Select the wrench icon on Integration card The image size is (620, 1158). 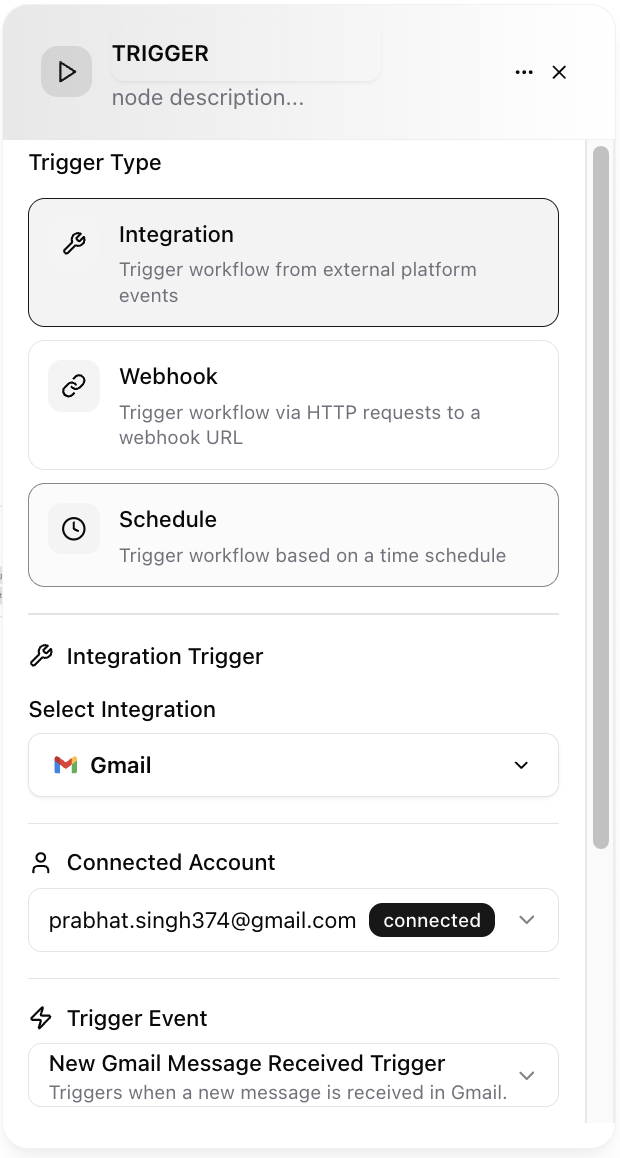pyautogui.click(x=73, y=241)
